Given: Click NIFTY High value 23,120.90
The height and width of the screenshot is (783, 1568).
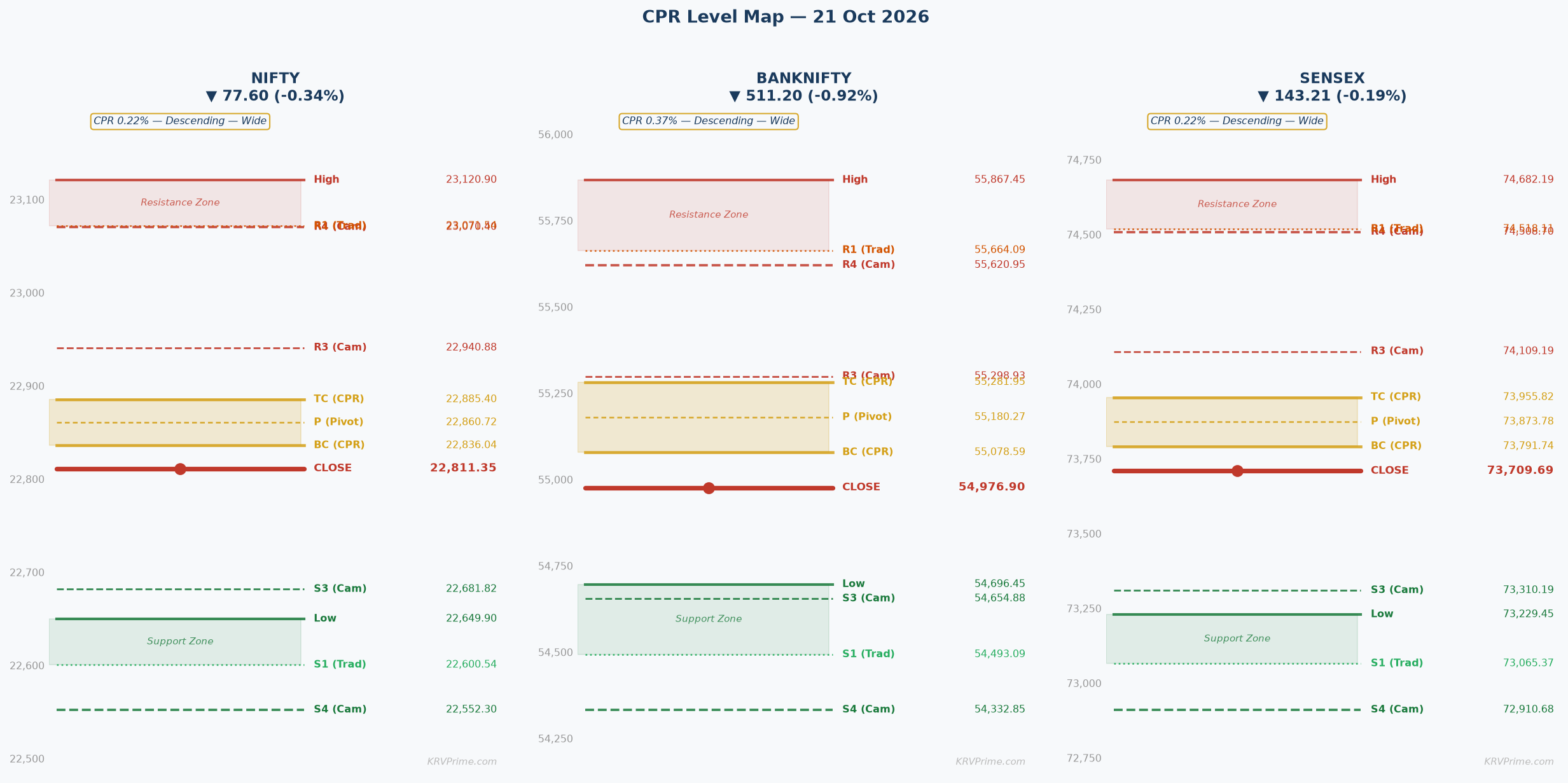Looking at the screenshot, I should pos(471,180).
